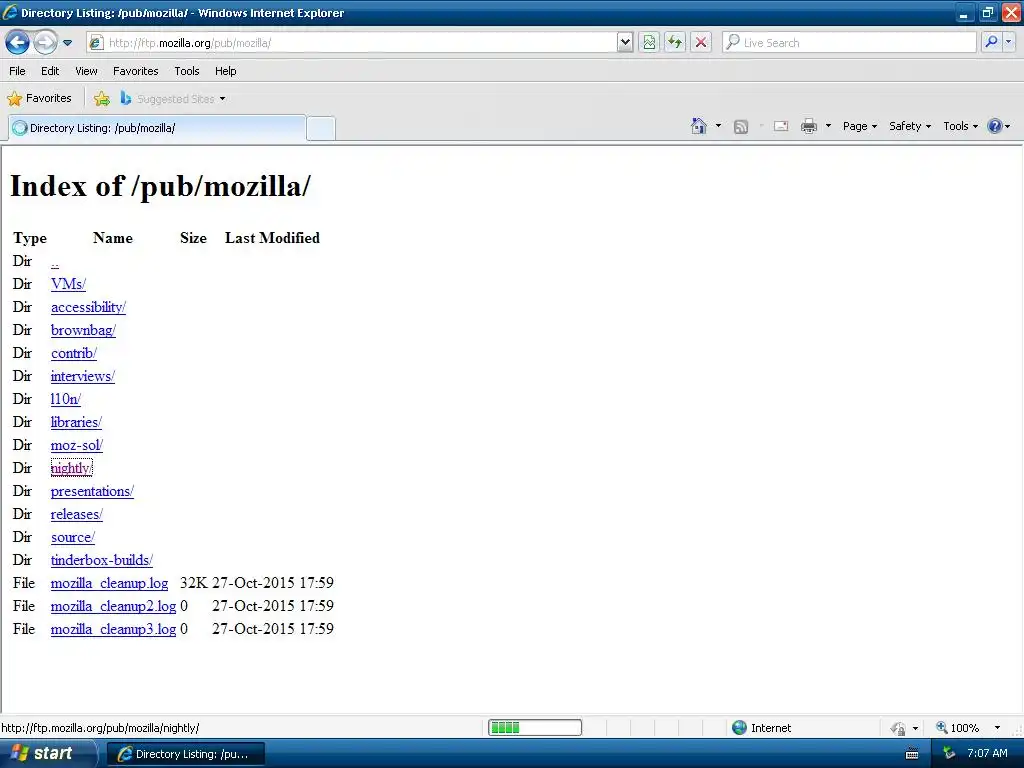
Task: Download the mozilla_cleanup3.log file
Action: [113, 629]
